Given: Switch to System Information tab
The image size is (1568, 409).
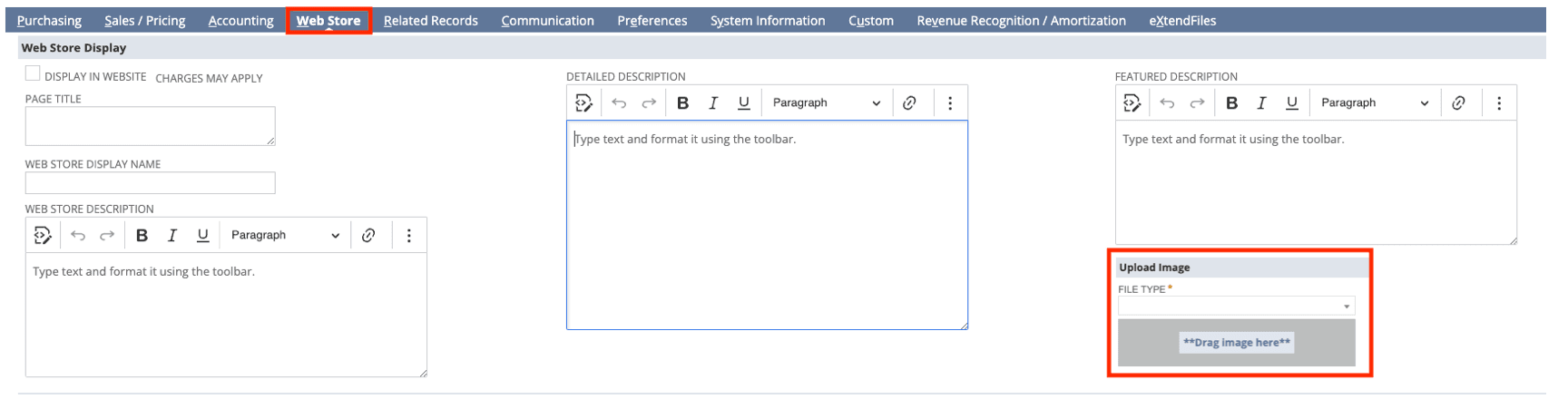Looking at the screenshot, I should click(x=768, y=21).
